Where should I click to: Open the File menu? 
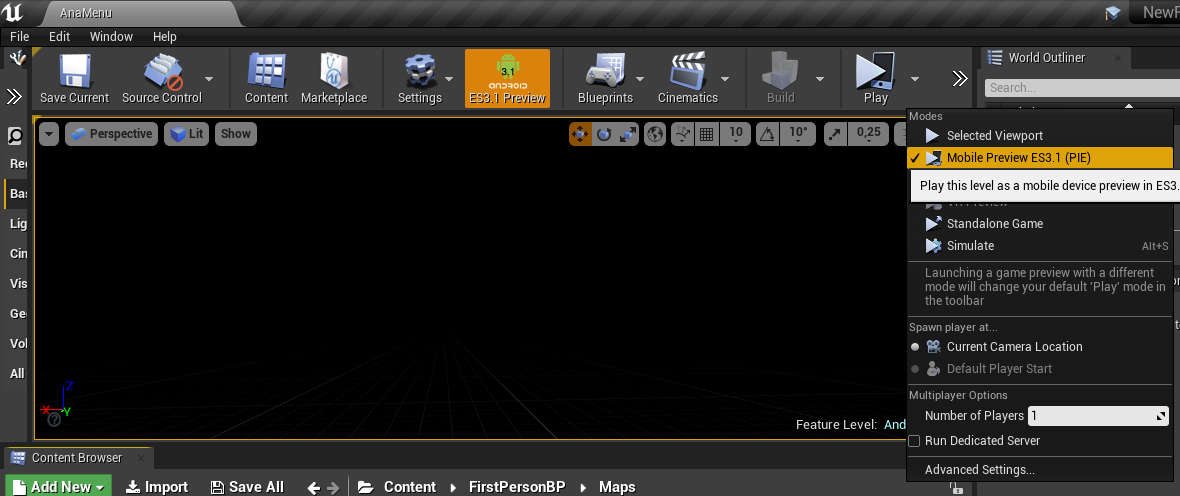click(x=20, y=36)
